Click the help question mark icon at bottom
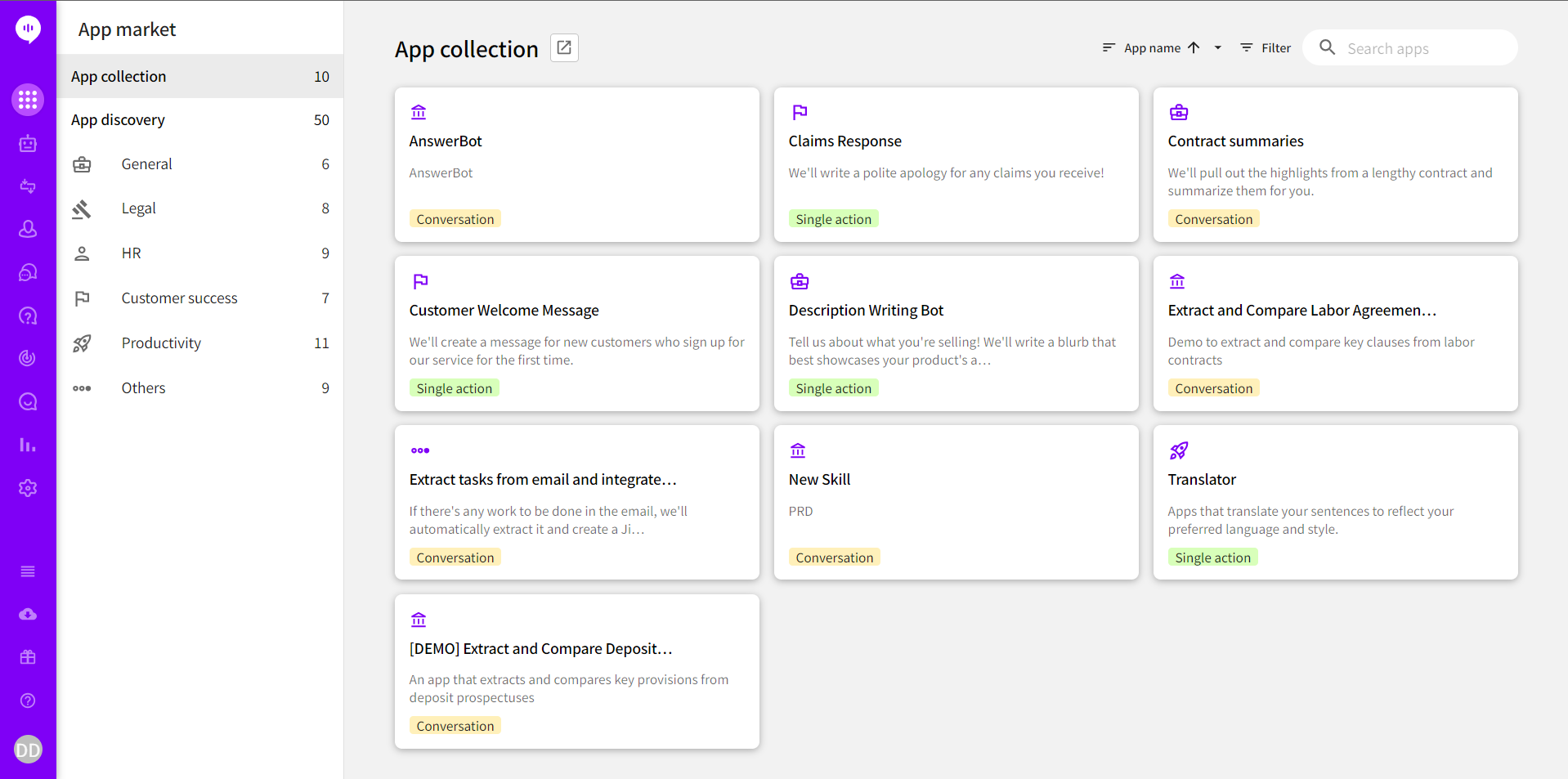The height and width of the screenshot is (779, 1568). (28, 701)
